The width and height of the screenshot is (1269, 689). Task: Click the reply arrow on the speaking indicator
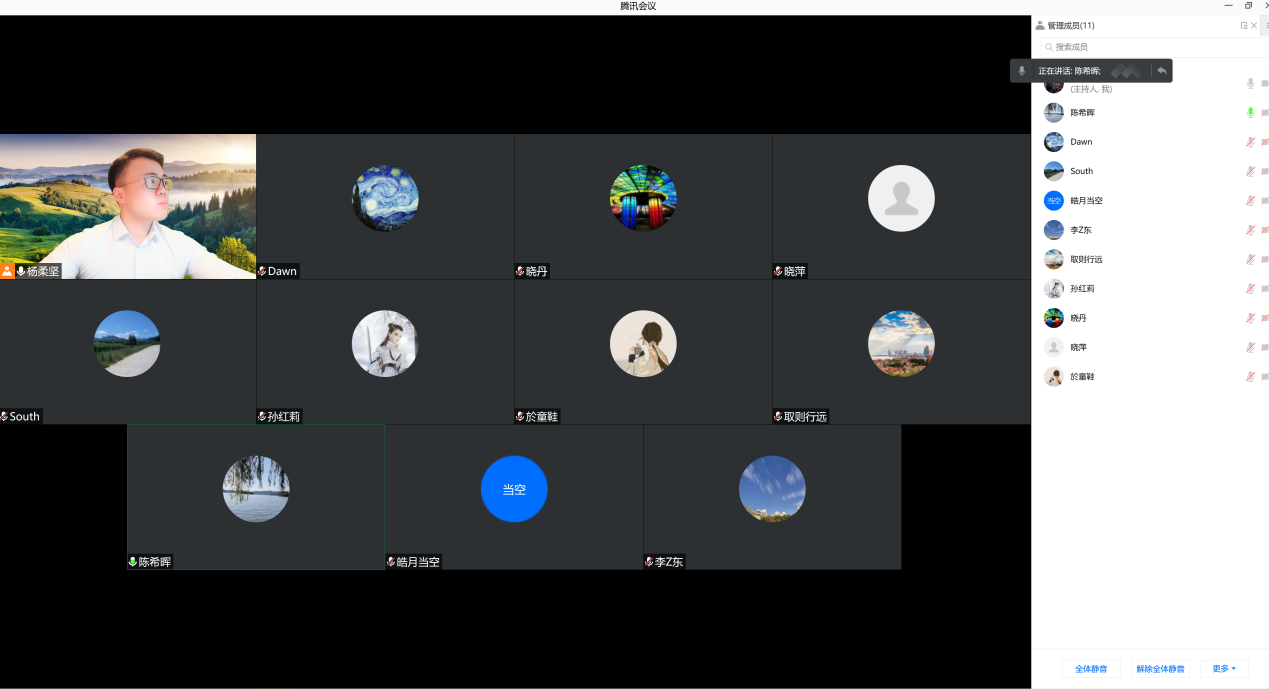point(1161,71)
